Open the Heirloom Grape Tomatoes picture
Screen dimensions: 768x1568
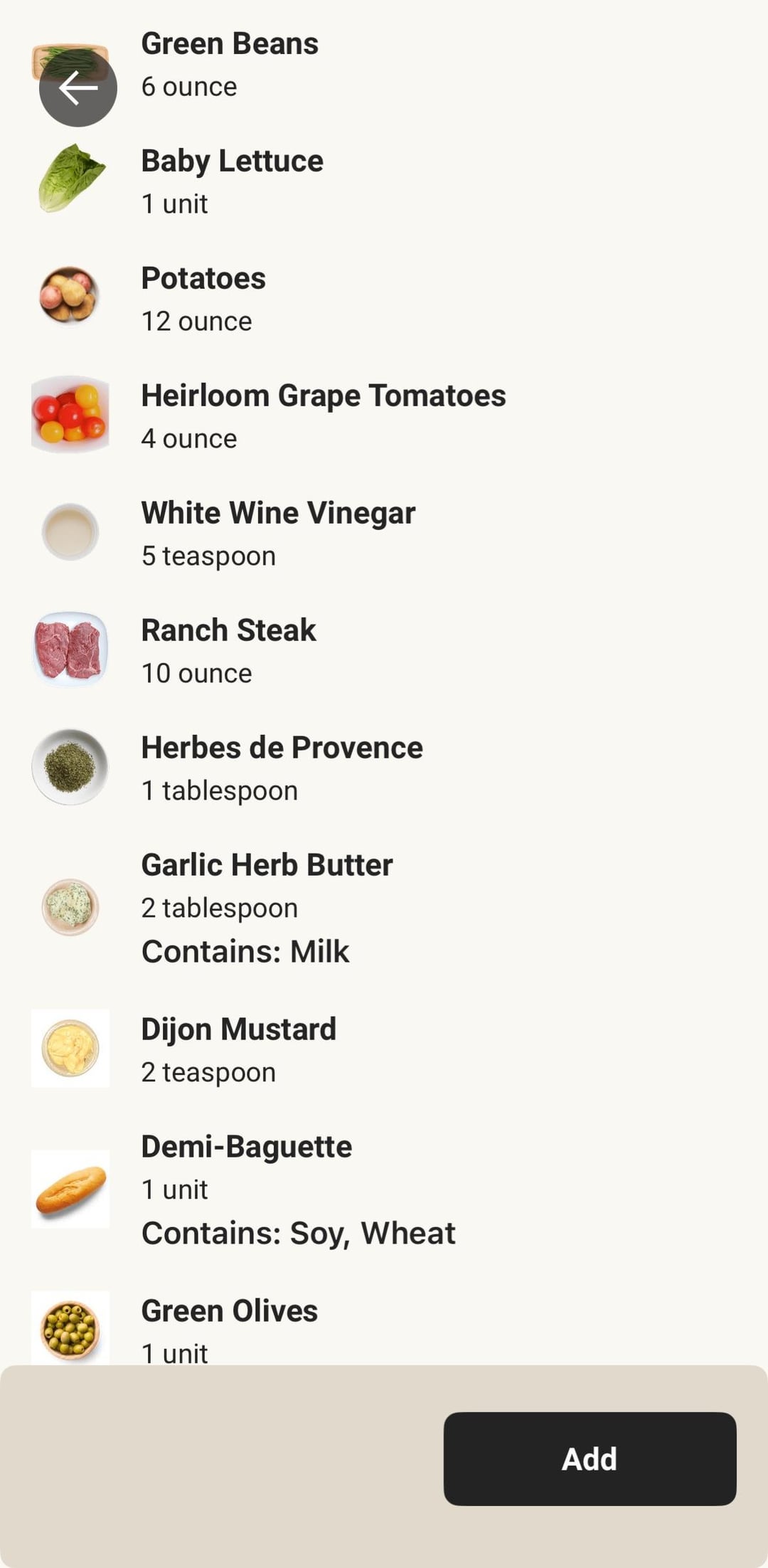pos(70,414)
